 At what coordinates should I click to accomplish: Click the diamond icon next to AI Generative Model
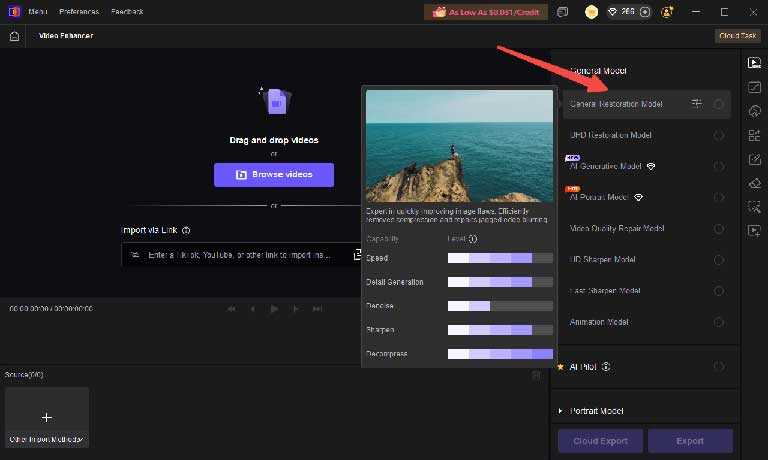651,167
